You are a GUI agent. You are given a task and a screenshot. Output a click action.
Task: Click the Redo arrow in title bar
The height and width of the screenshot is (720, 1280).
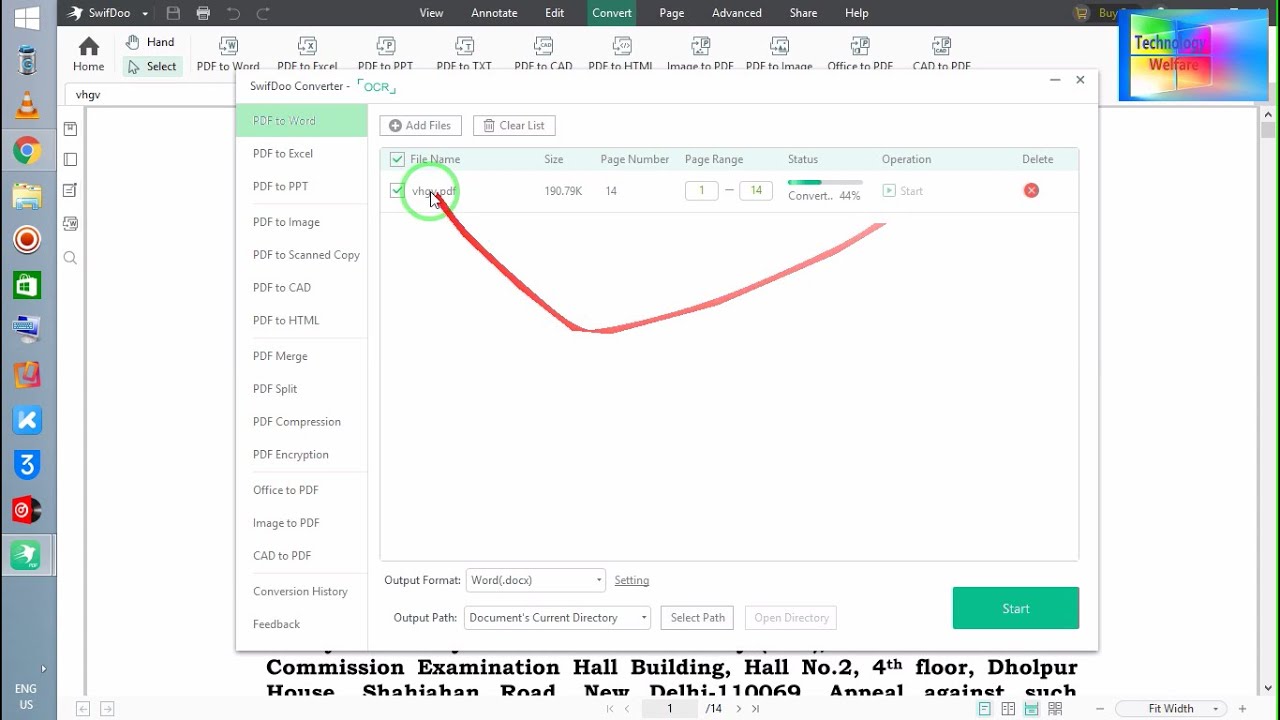[263, 13]
